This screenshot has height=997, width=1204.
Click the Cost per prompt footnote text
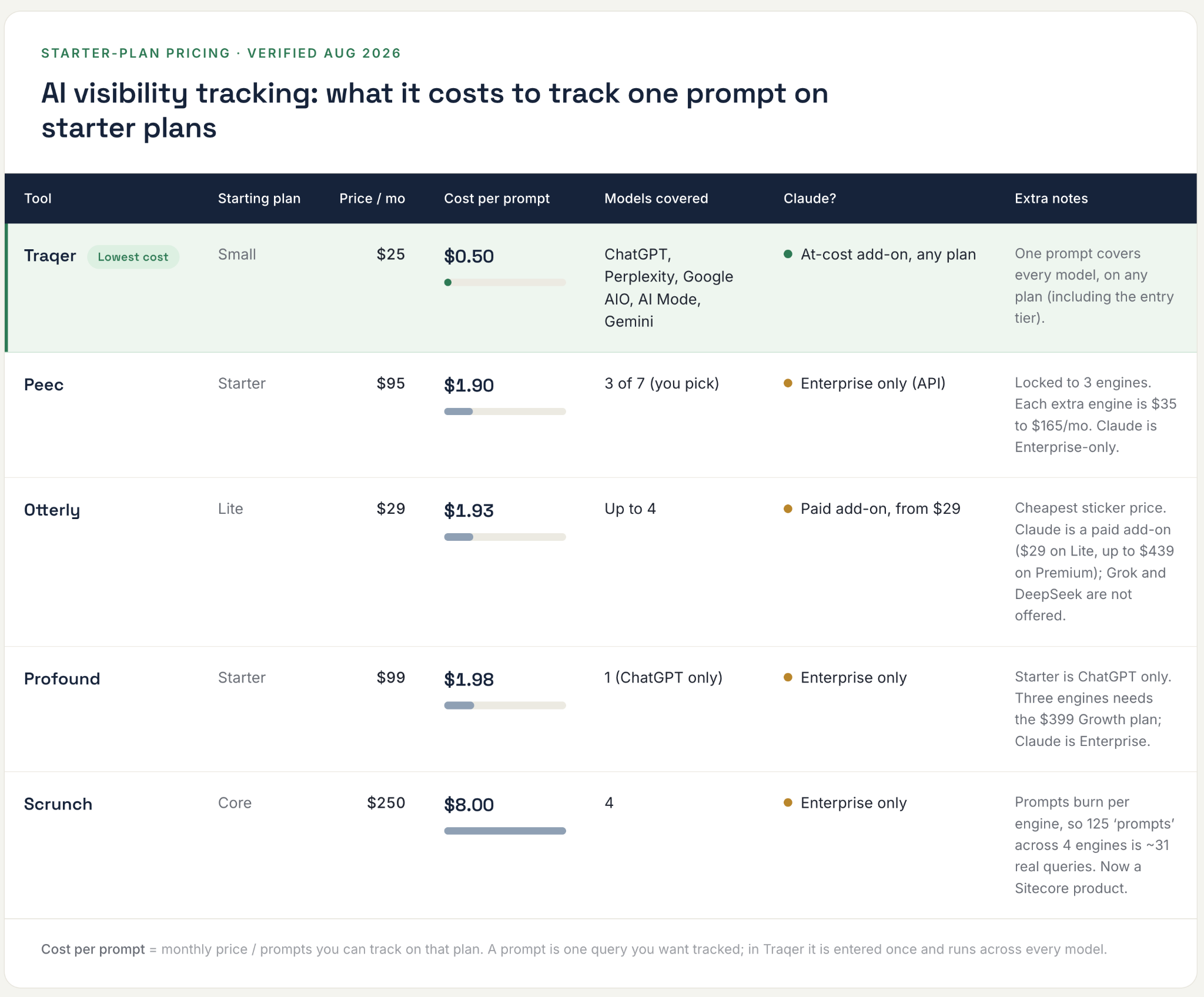coord(574,949)
